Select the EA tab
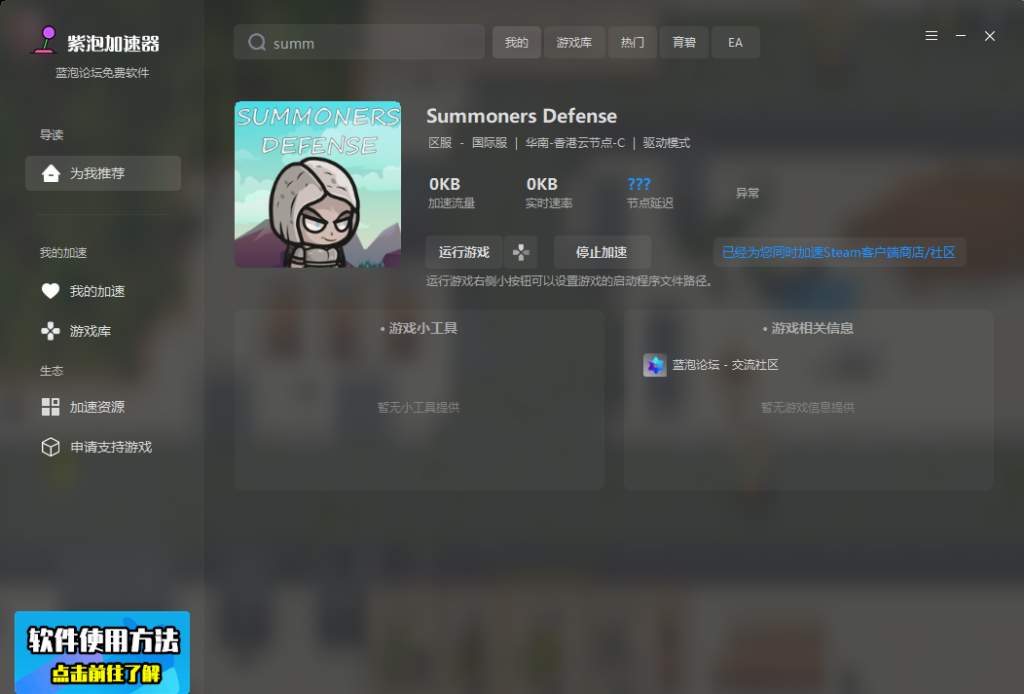 coord(735,42)
